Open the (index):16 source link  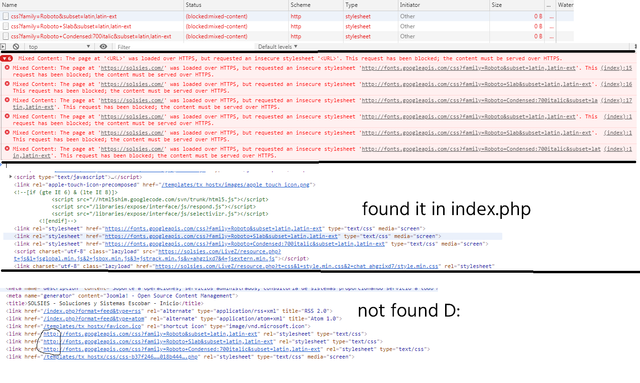pyautogui.click(x=616, y=84)
